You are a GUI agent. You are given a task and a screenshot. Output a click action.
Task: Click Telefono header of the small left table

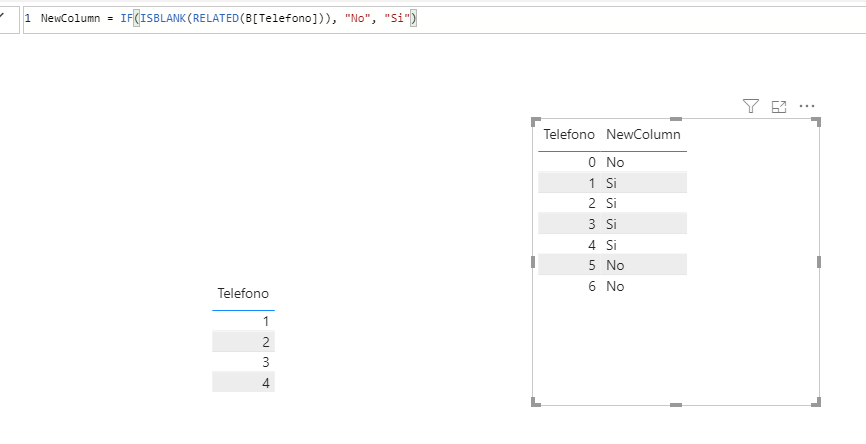243,293
